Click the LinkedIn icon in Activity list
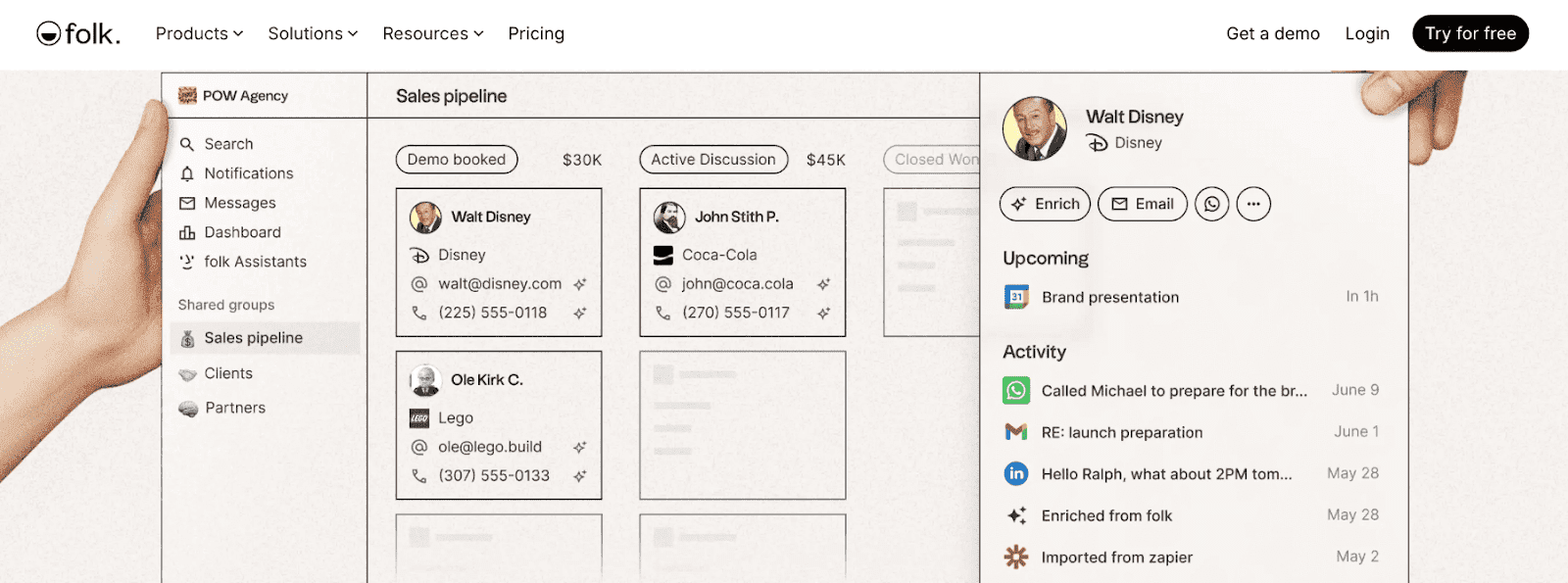Viewport: 1568px width, 583px height. (1016, 474)
